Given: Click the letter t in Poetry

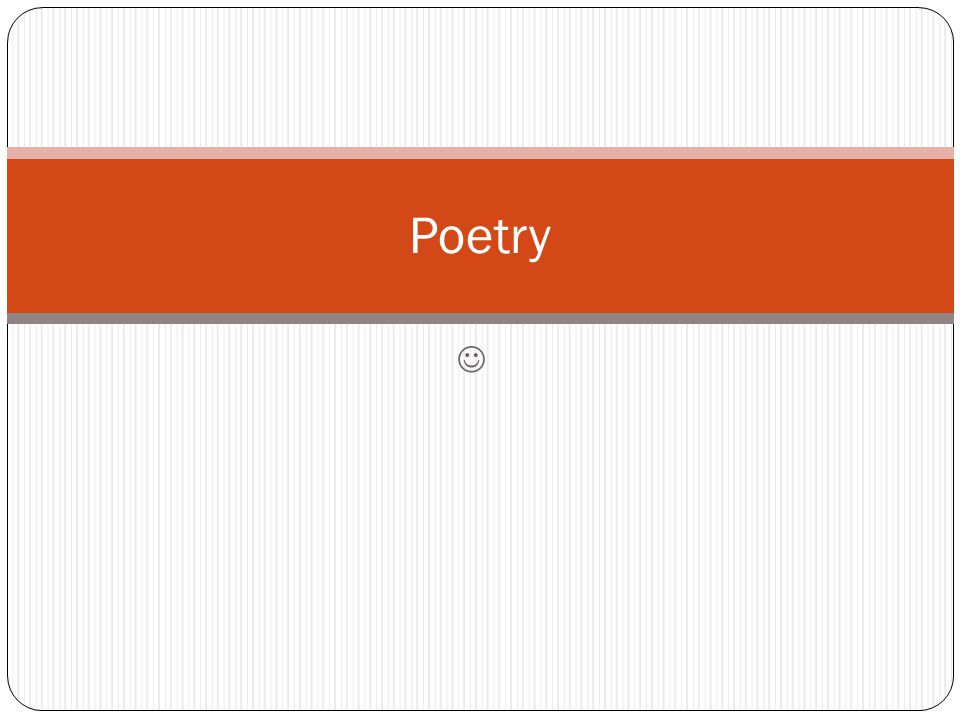Looking at the screenshot, I should pos(500,237).
